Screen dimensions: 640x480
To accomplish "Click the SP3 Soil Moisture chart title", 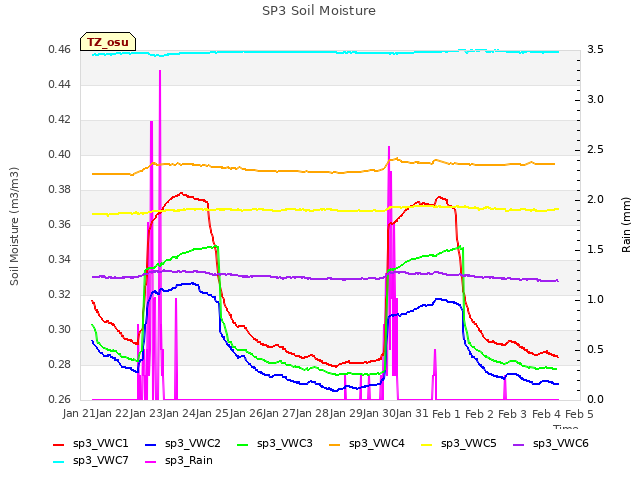I will [x=319, y=11].
